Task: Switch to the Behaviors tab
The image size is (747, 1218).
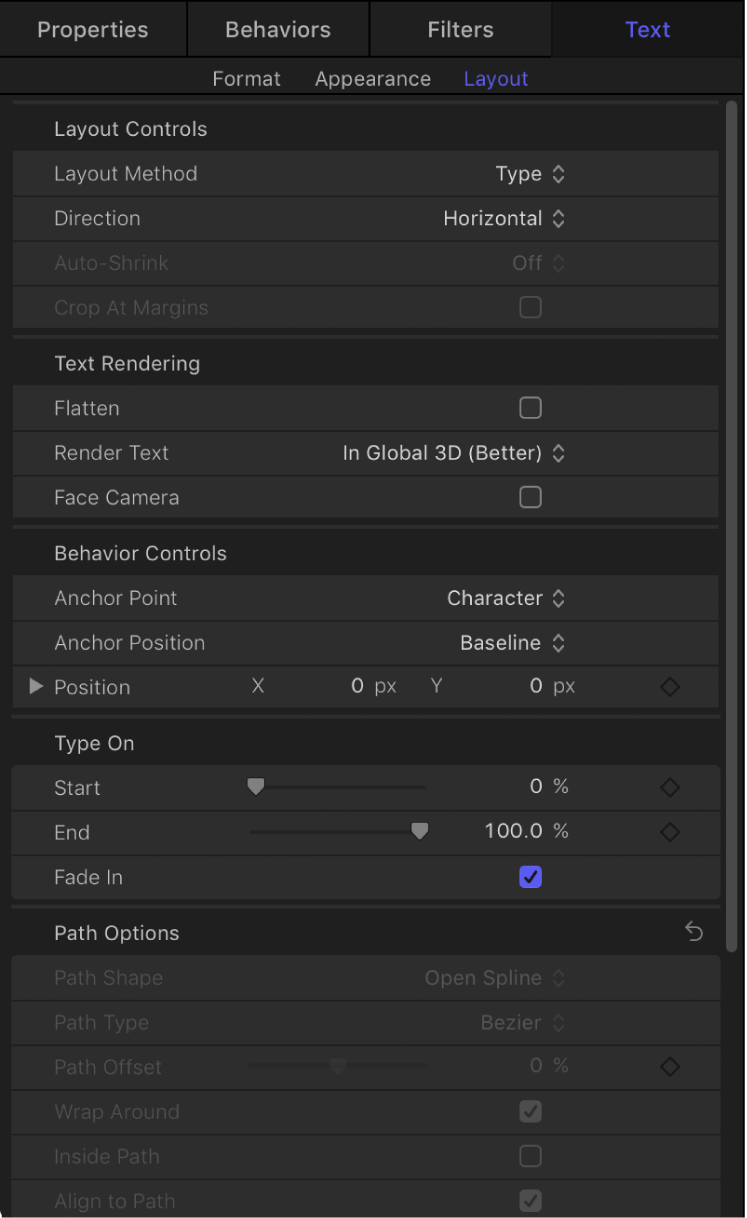Action: [x=277, y=29]
